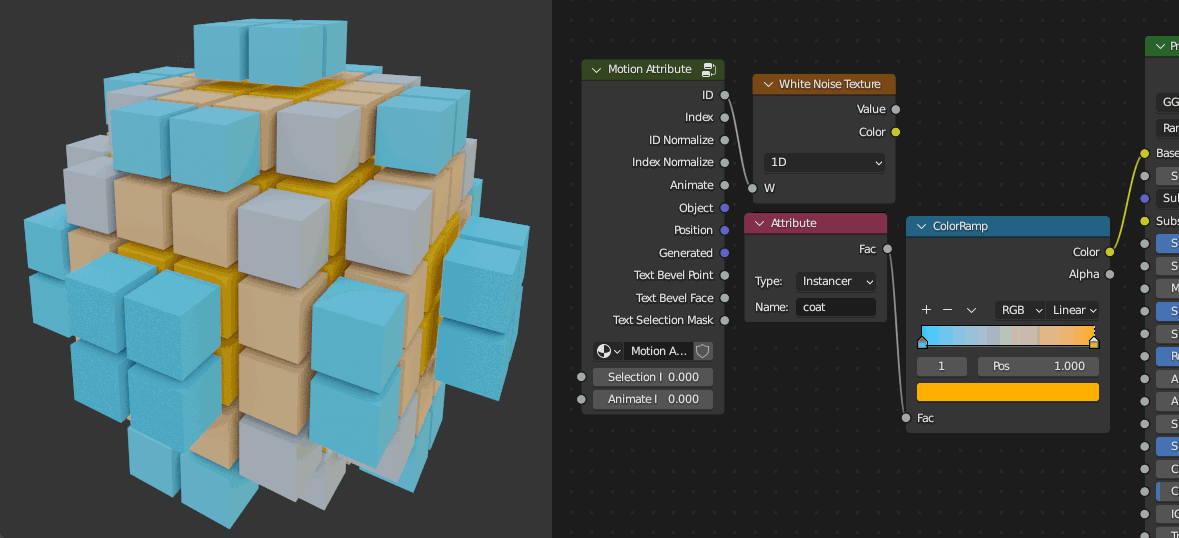Open the orange stop color swatch
The width and height of the screenshot is (1179, 538).
tap(1008, 392)
